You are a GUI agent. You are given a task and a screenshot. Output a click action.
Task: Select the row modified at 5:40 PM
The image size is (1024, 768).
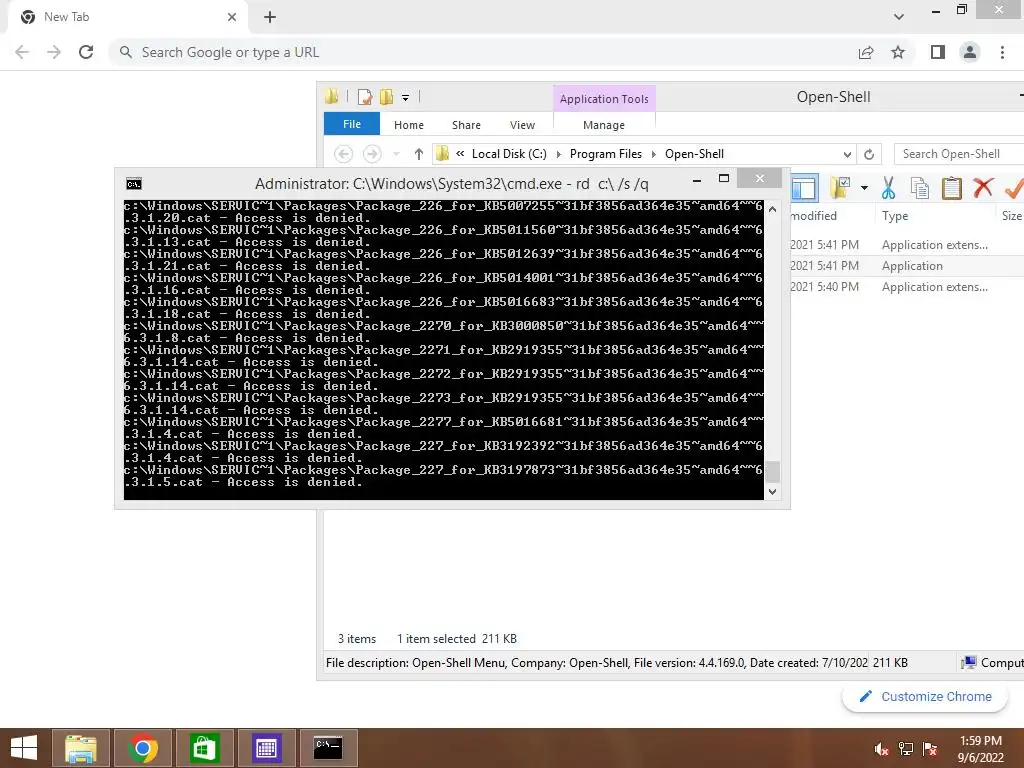(x=907, y=287)
